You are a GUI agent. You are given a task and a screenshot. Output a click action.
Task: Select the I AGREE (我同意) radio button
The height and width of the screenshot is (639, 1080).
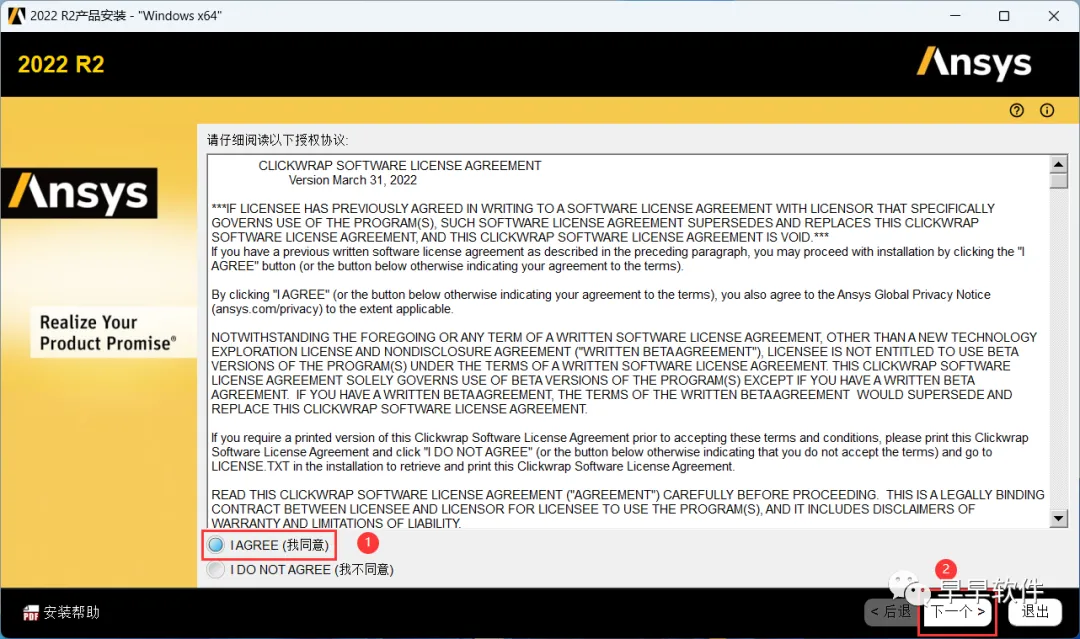(216, 545)
